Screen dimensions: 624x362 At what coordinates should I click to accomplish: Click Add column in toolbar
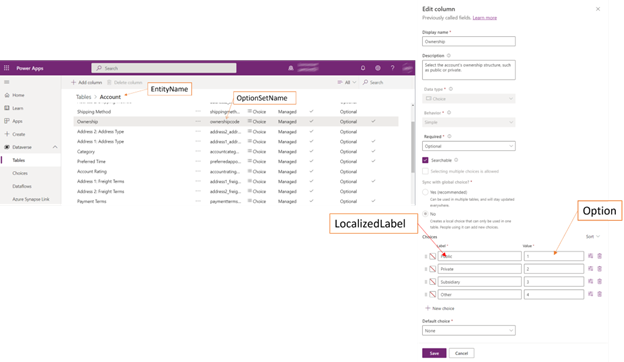(86, 82)
